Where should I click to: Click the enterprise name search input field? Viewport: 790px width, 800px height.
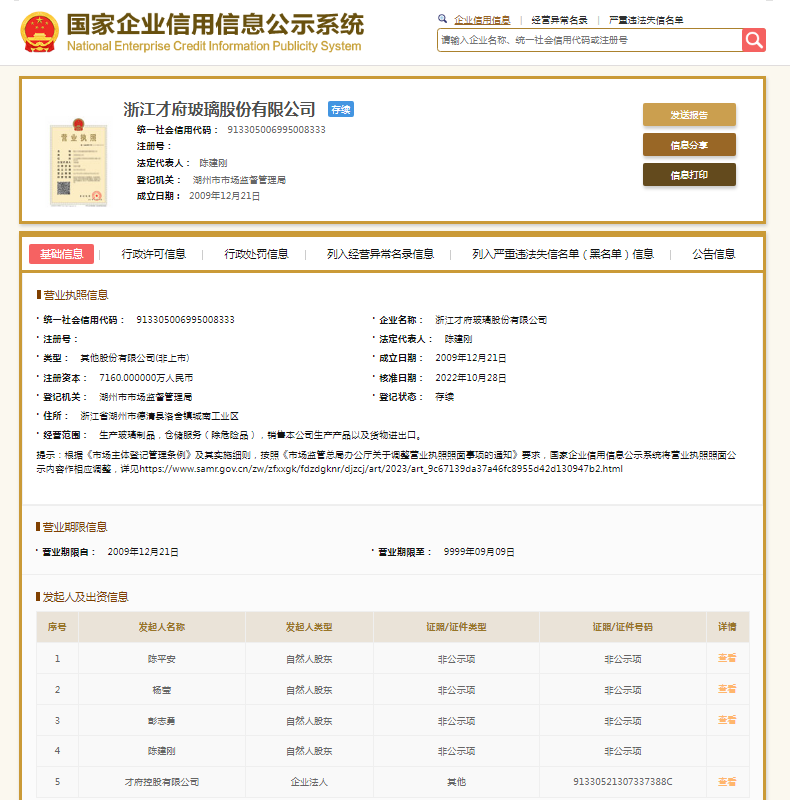click(x=589, y=39)
